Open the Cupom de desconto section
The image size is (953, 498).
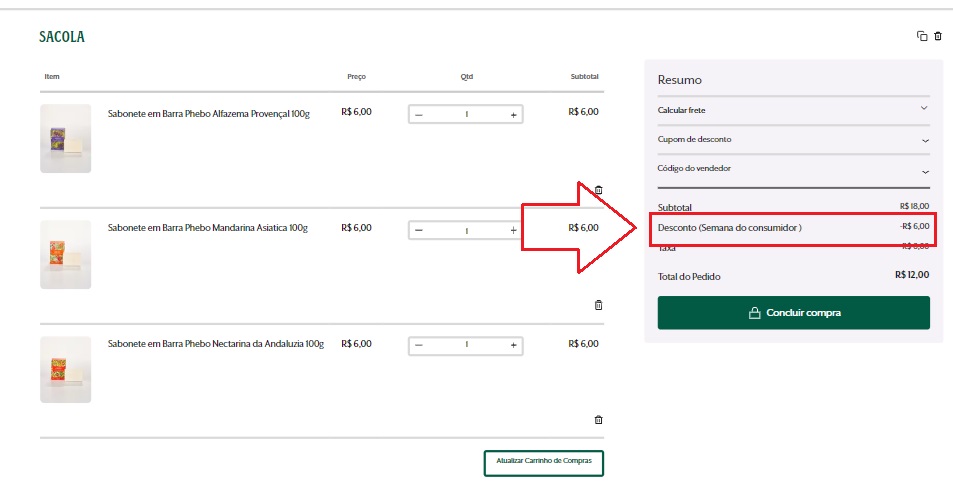[793, 139]
